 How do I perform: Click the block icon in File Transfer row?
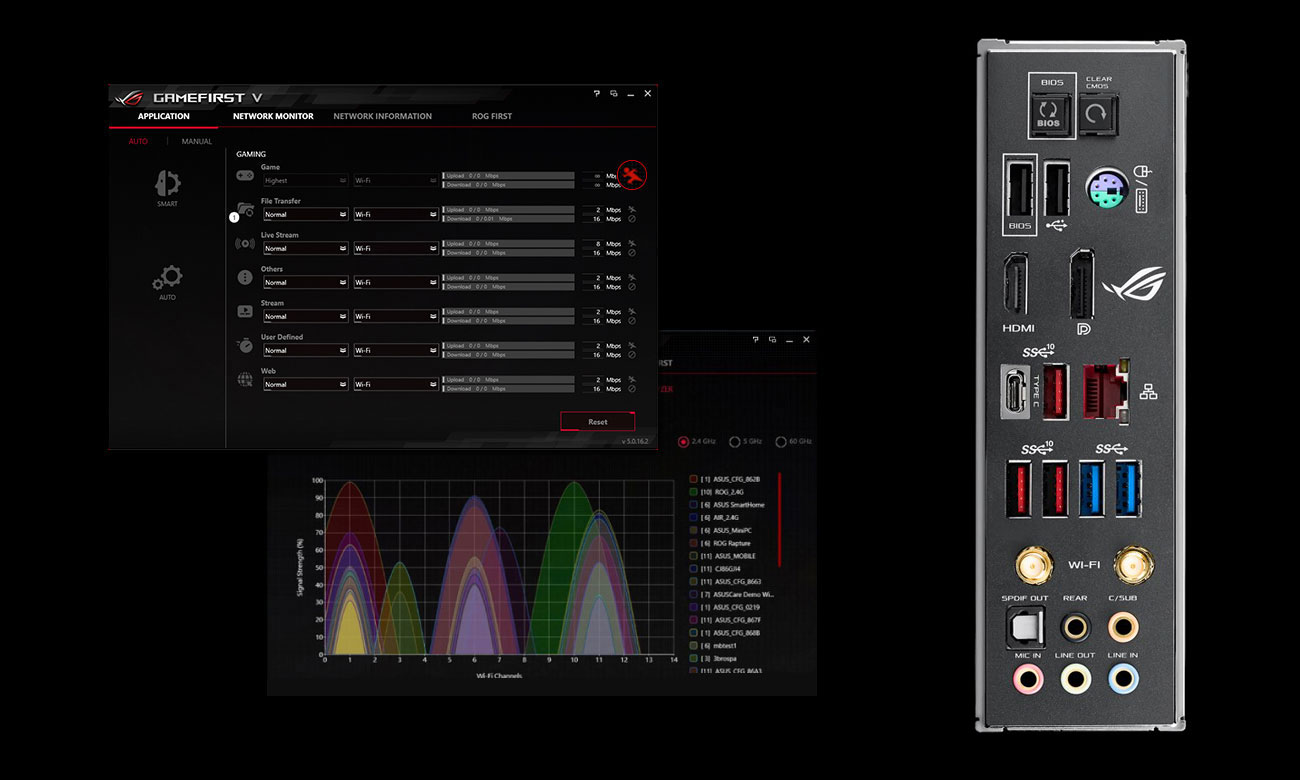[632, 219]
